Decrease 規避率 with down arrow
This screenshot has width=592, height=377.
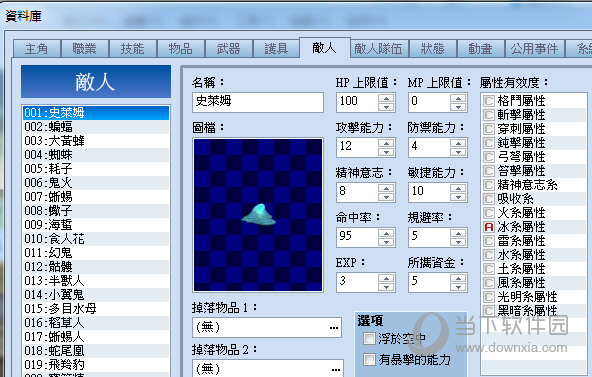tap(458, 242)
